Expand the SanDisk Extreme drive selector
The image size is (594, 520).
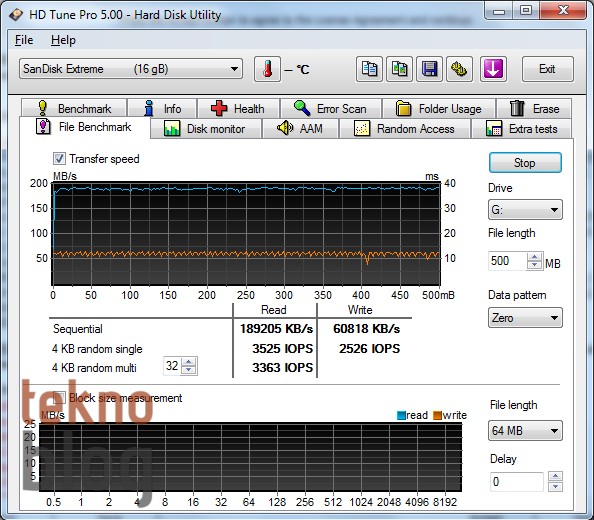coord(131,69)
